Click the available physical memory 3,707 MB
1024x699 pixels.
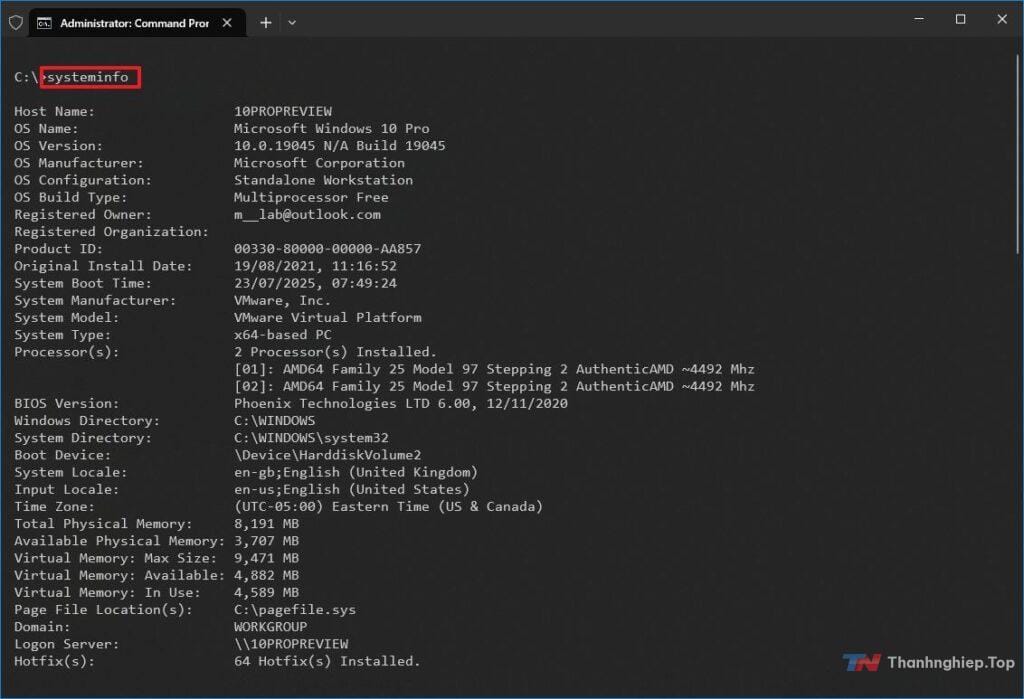coord(266,541)
